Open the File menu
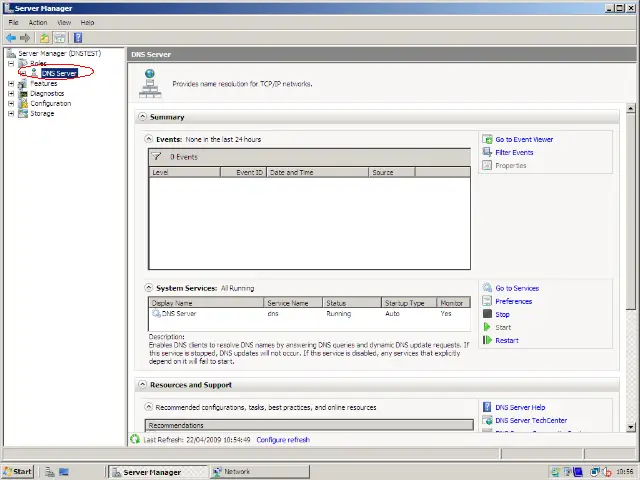 point(13,22)
